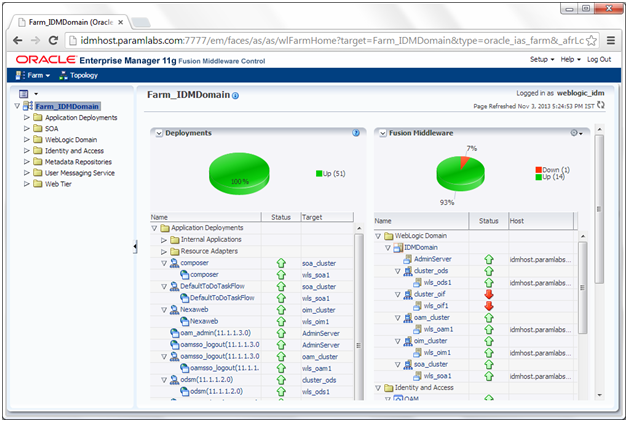
Task: Click the composer application icon on soa_cluster
Action: [174, 263]
